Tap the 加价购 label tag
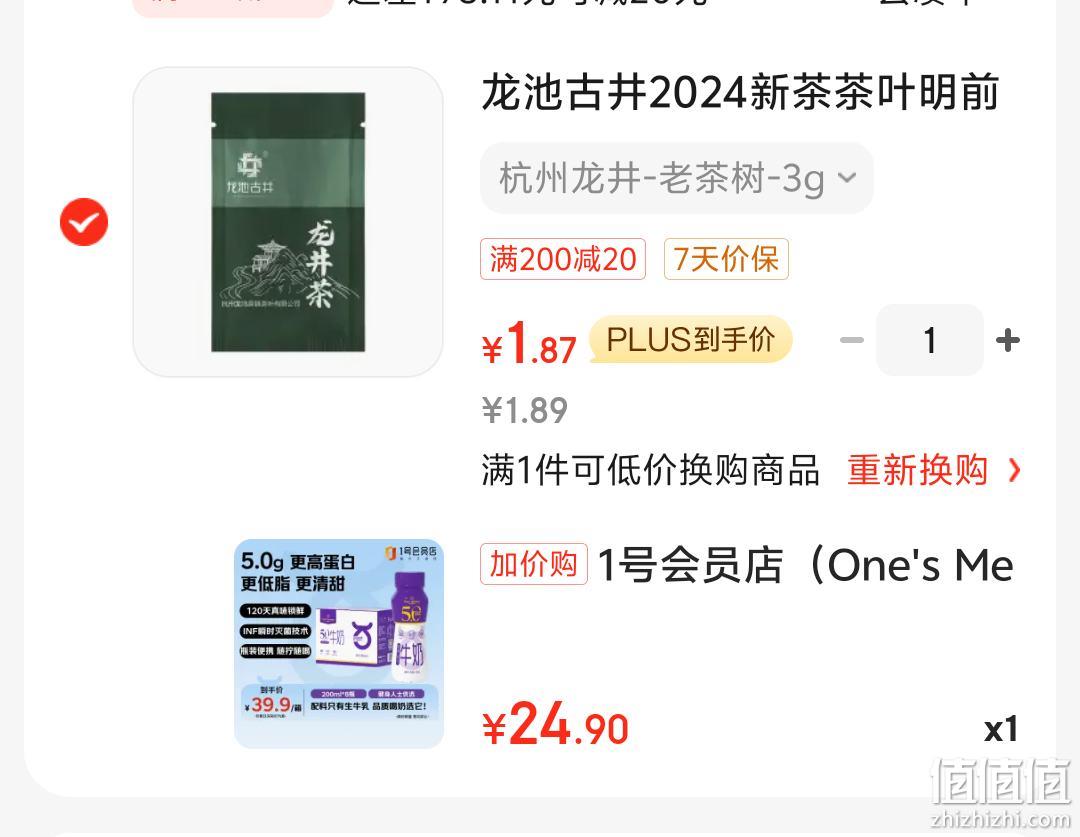The image size is (1080, 837). click(x=534, y=564)
